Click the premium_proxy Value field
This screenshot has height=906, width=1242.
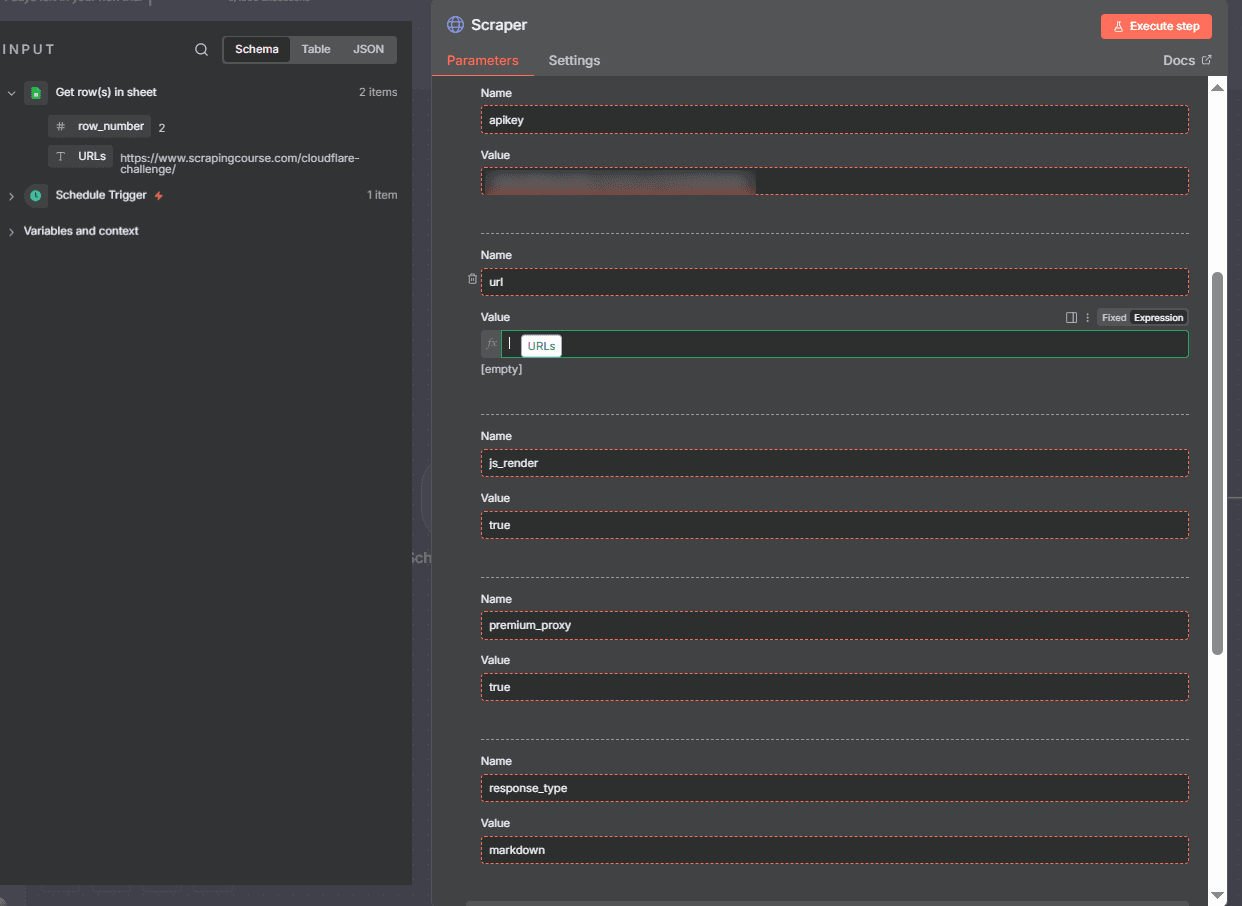[835, 687]
